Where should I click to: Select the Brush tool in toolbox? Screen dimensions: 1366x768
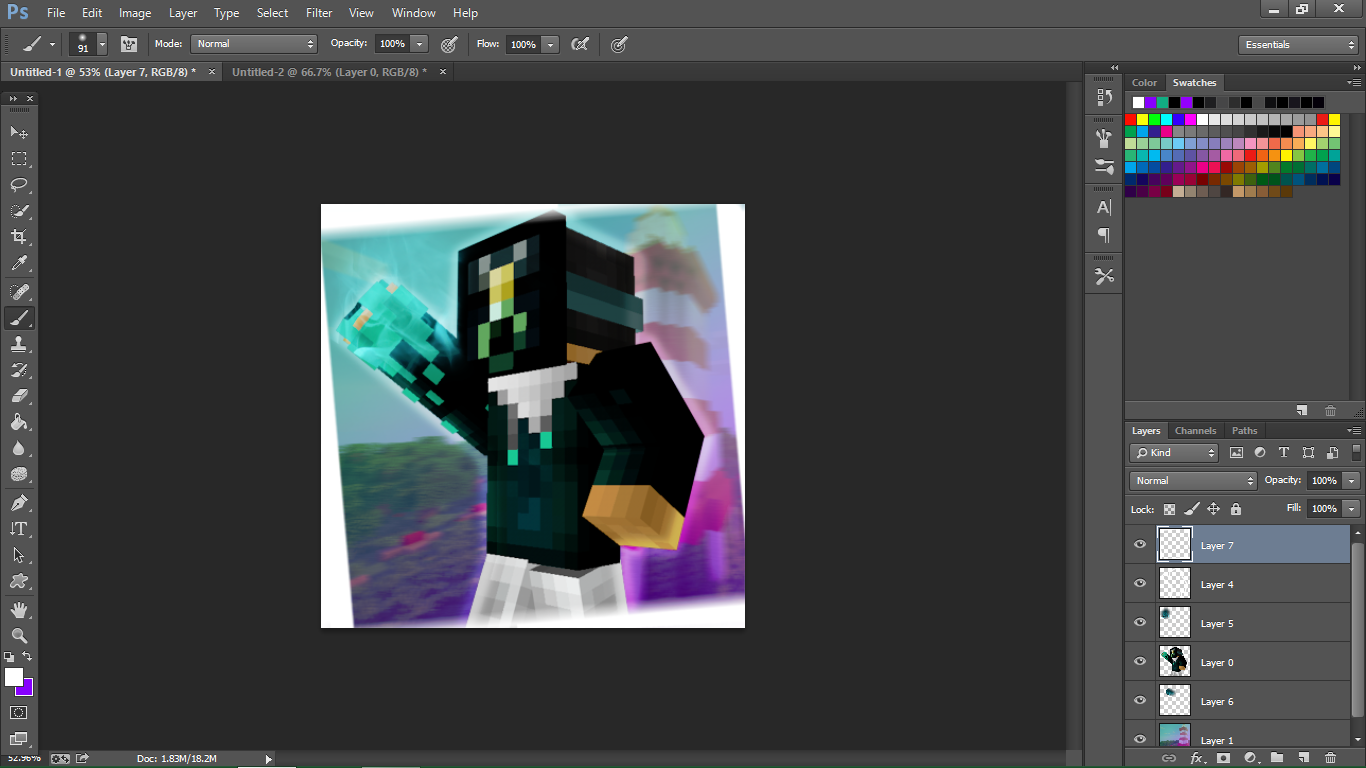click(19, 317)
